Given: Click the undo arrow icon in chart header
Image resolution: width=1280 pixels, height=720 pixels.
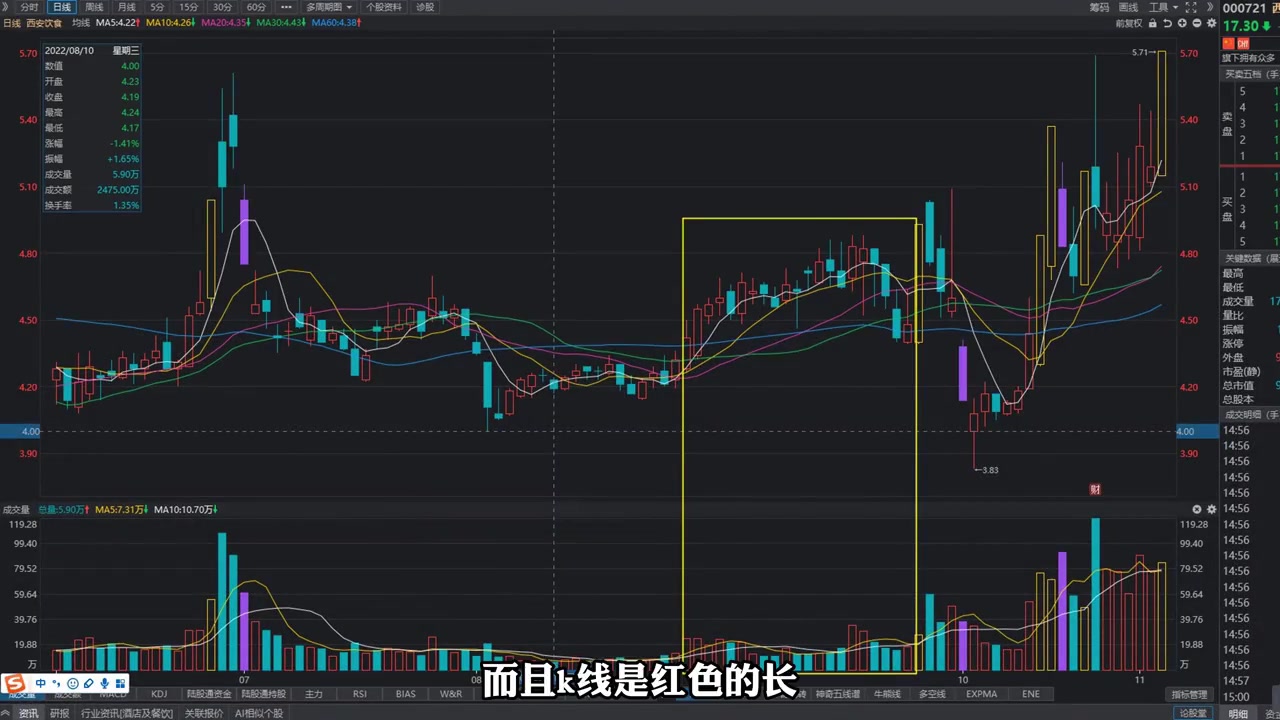Looking at the screenshot, I should coord(1168,22).
